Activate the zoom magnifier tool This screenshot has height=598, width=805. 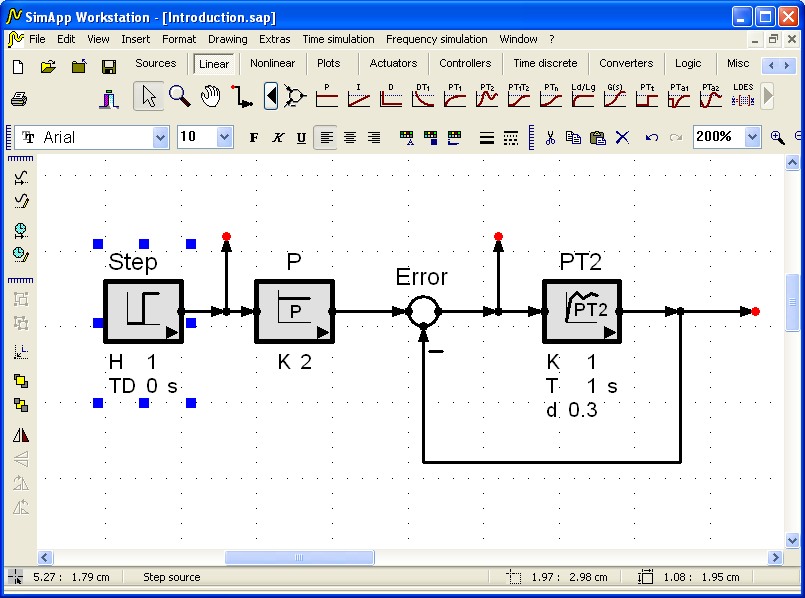point(179,97)
